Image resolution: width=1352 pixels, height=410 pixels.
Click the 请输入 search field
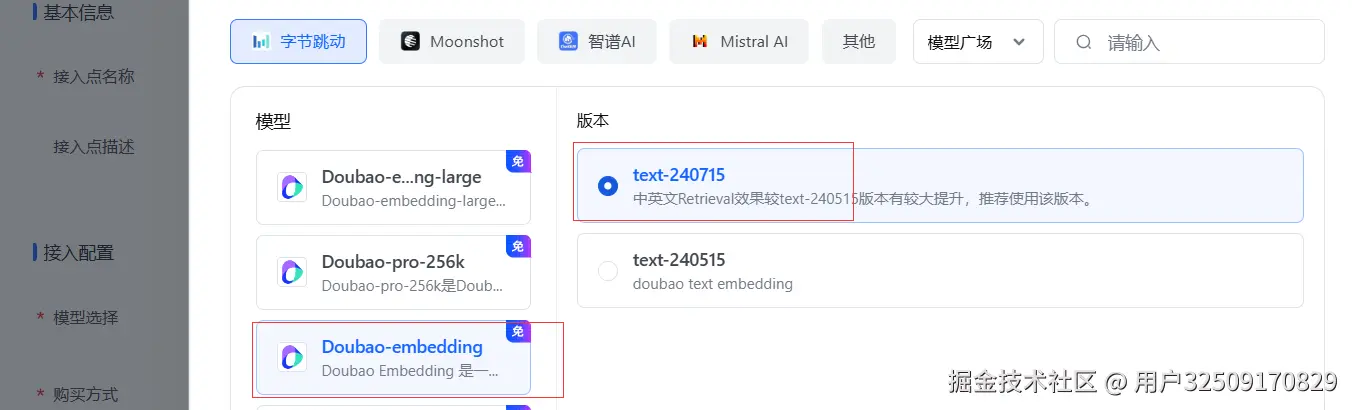point(1189,41)
